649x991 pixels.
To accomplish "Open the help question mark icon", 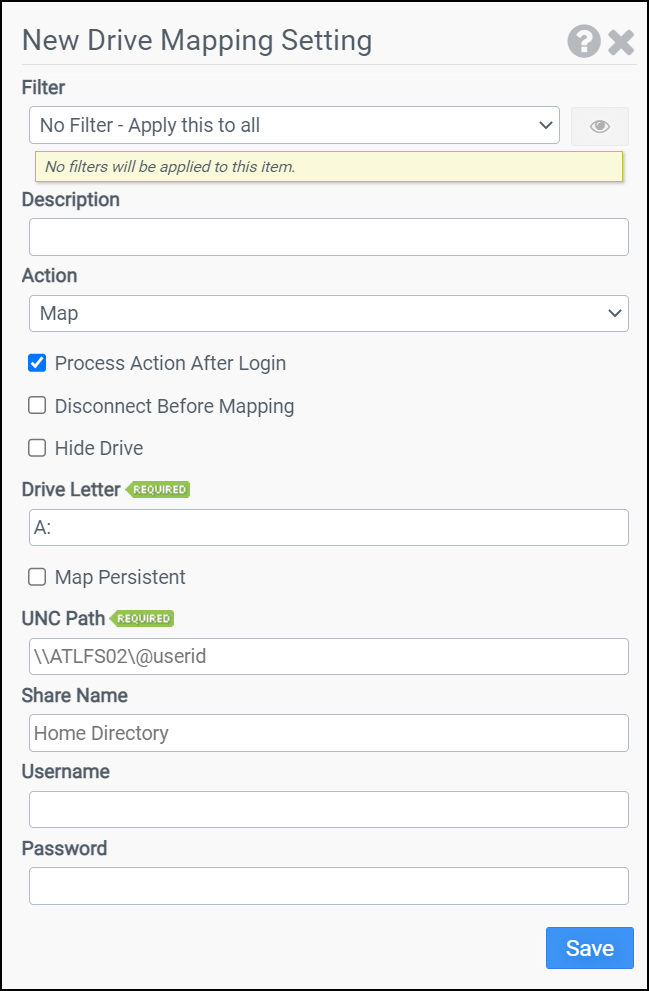I will point(584,41).
